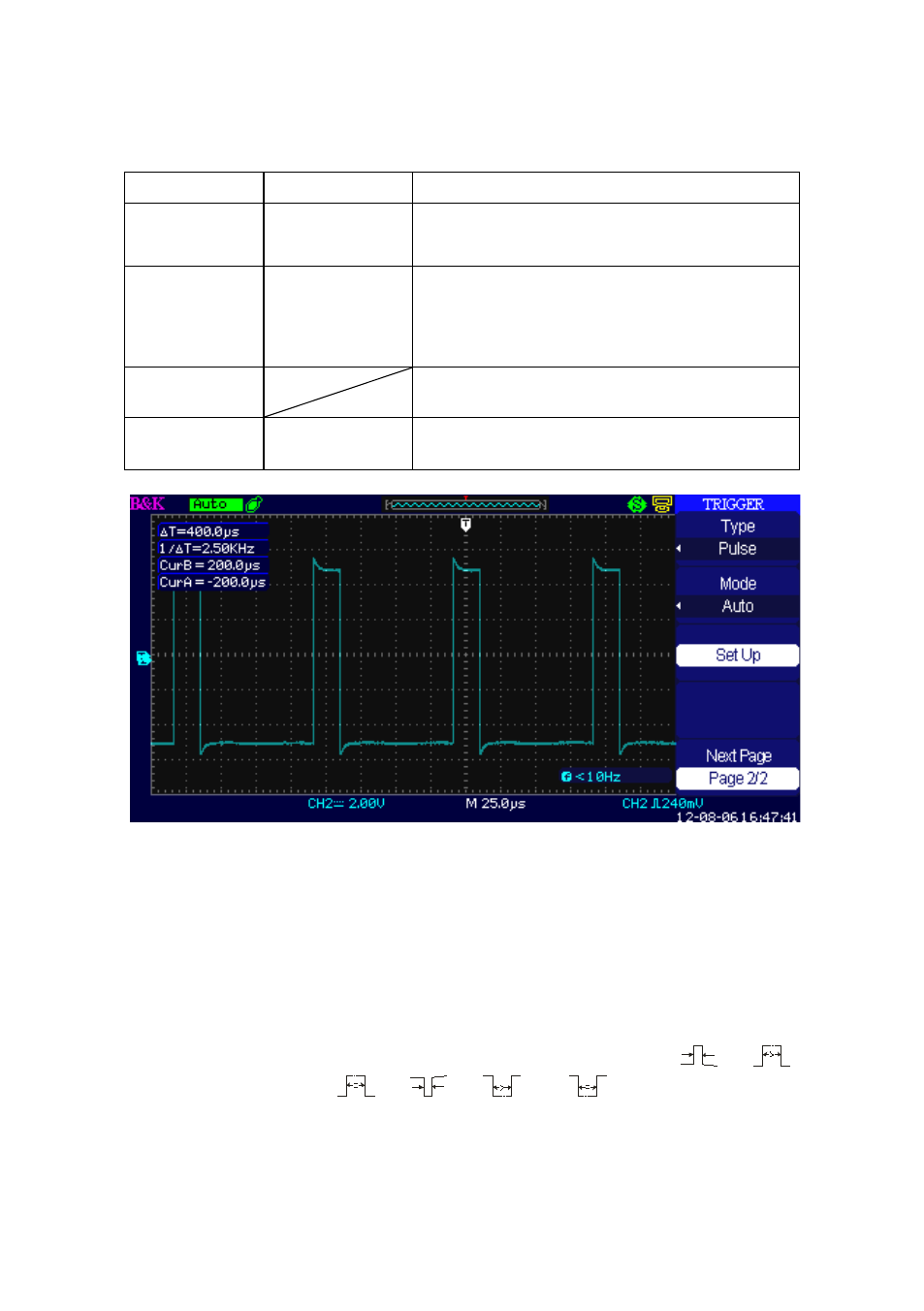Select the negative pulse less-than width icon

point(428,1086)
